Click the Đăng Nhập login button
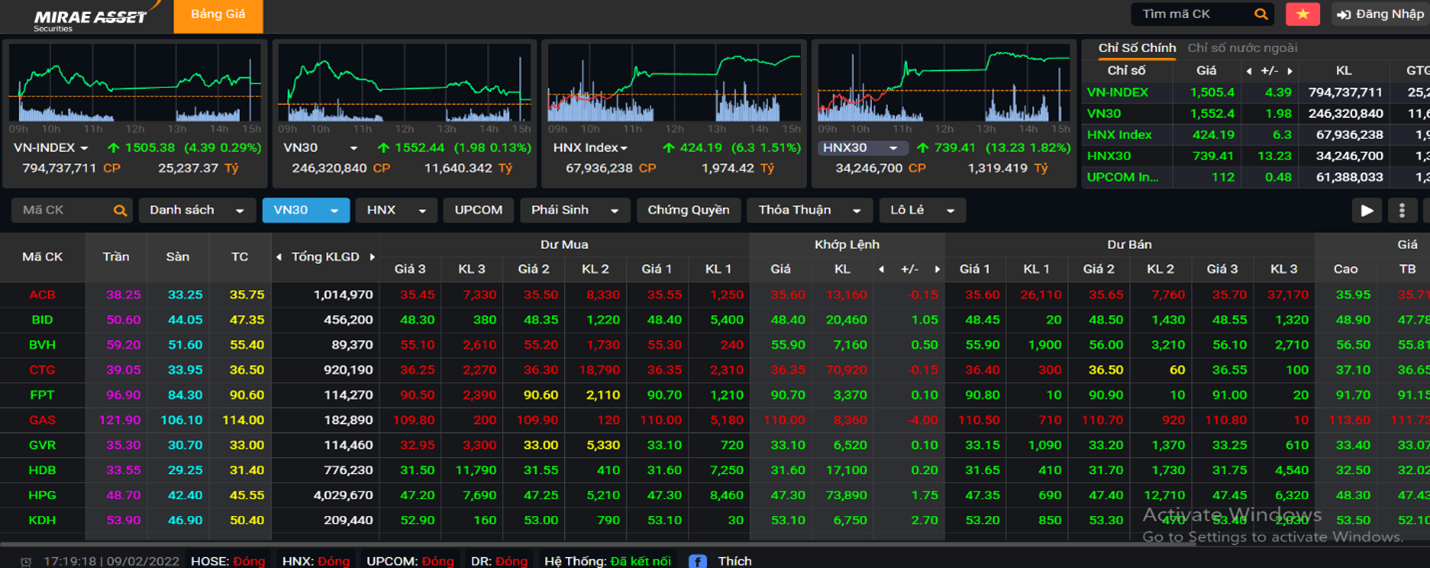Viewport: 1430px width, 568px height. pos(1379,14)
